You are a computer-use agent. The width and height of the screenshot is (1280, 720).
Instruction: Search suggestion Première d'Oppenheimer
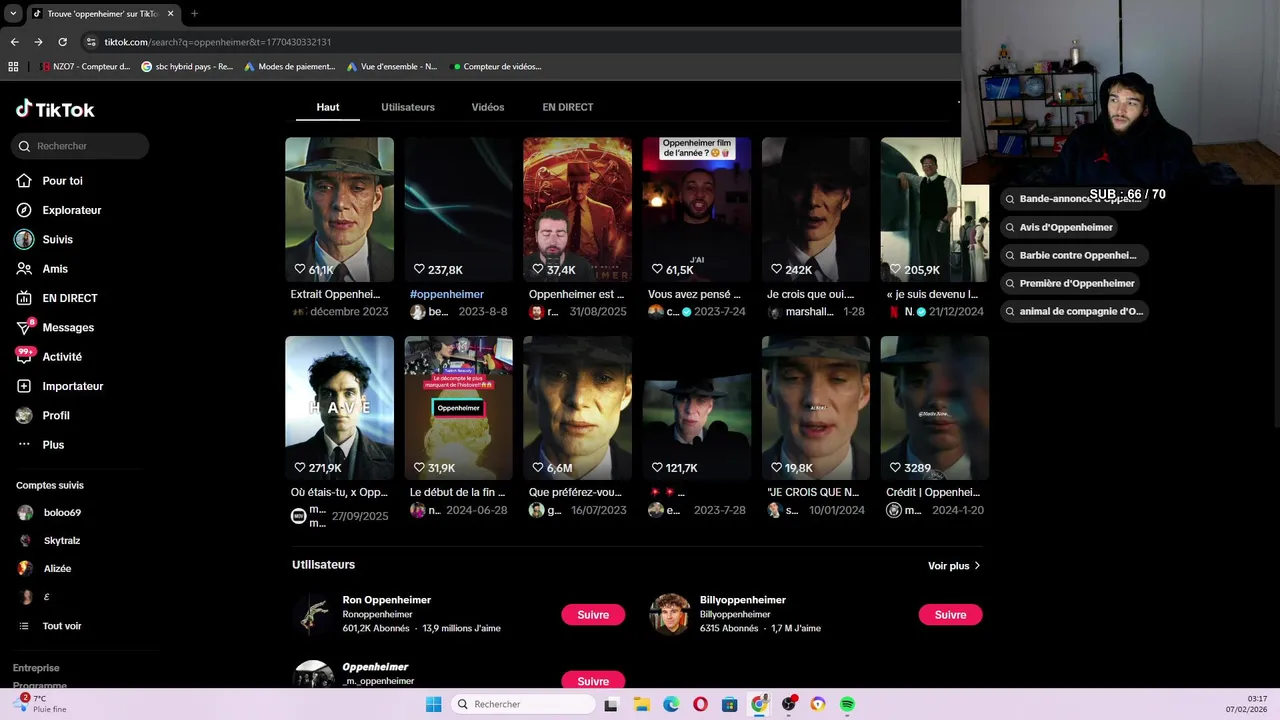point(1070,283)
